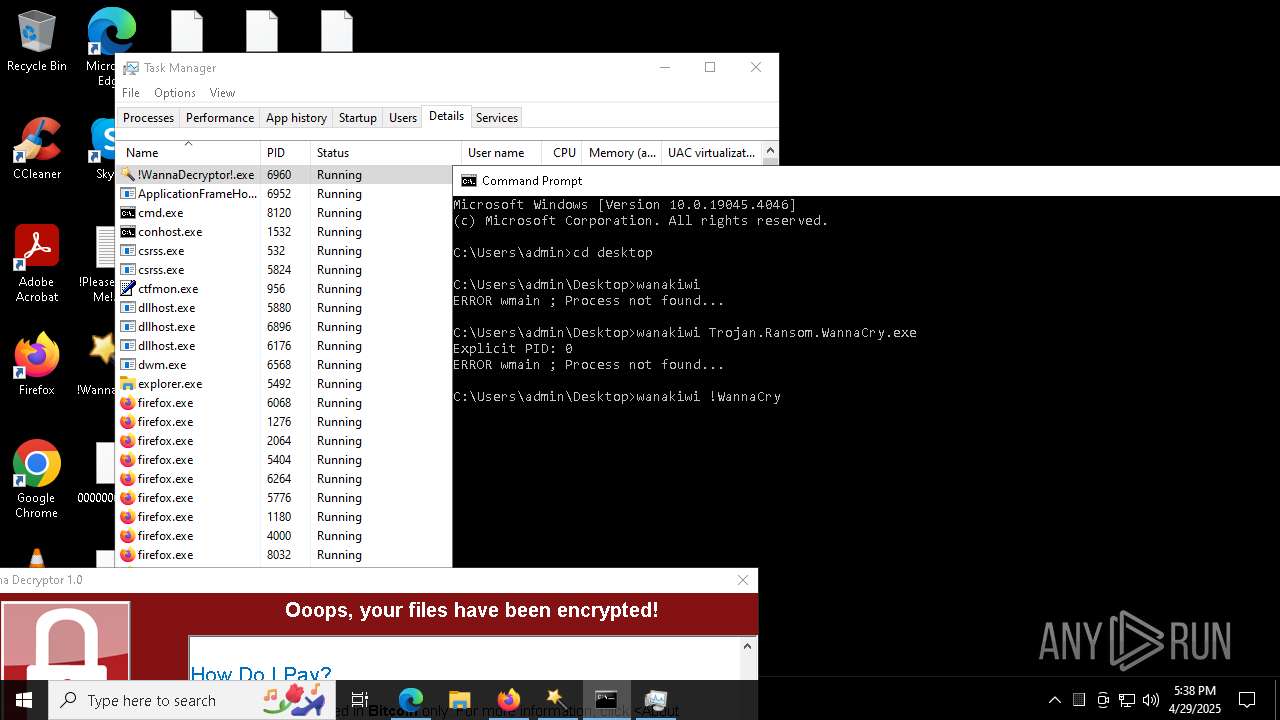Select the cmd.exe process row
Image resolution: width=1280 pixels, height=720 pixels.
pos(284,213)
